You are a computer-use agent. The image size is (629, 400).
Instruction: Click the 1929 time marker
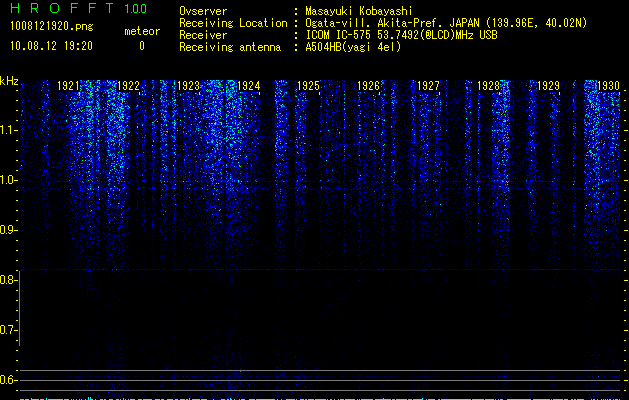[548, 86]
